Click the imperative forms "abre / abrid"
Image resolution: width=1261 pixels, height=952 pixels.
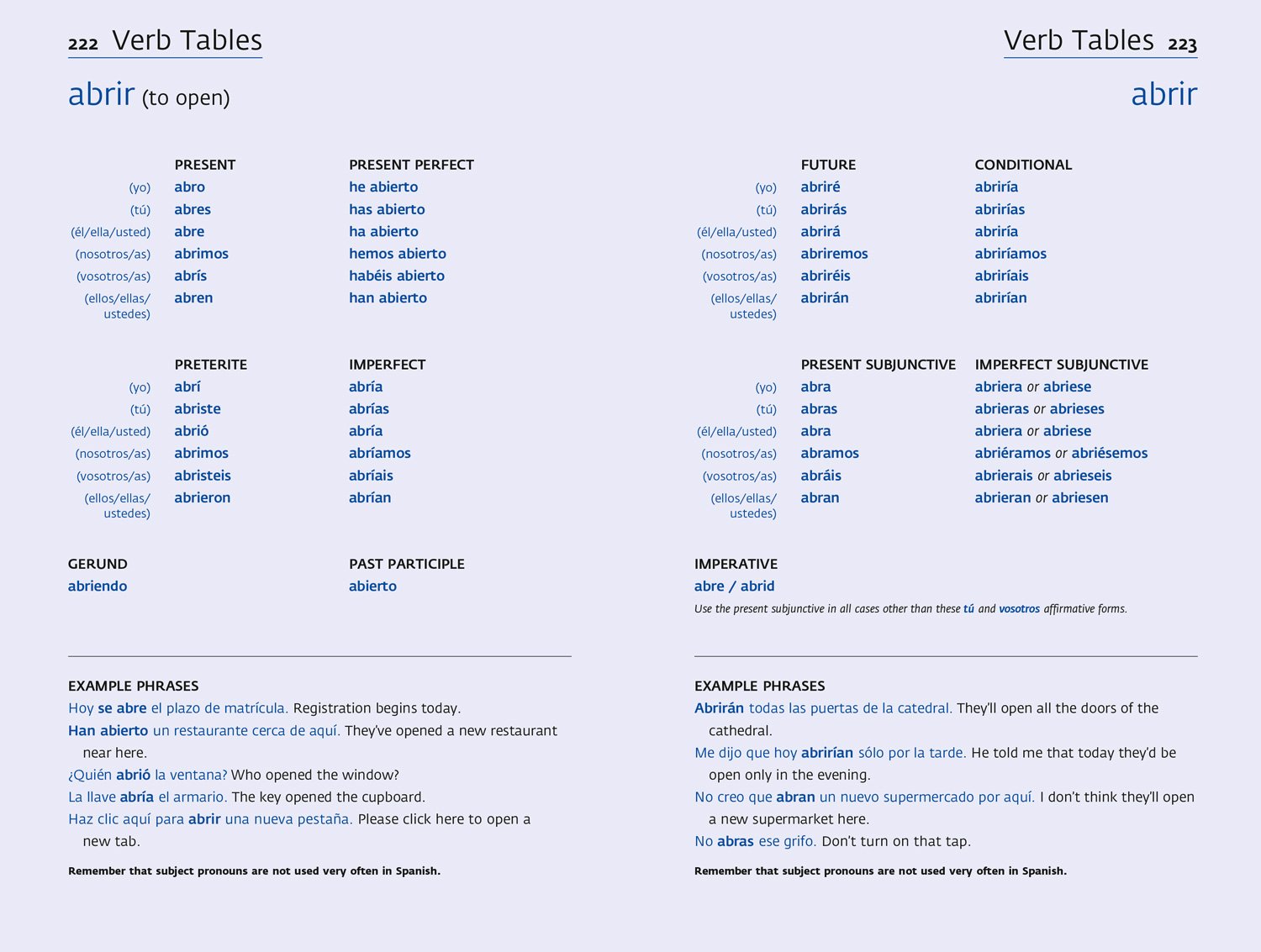pos(734,586)
